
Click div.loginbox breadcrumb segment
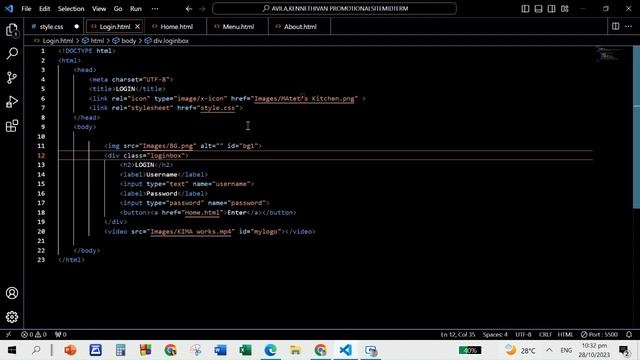(171, 41)
